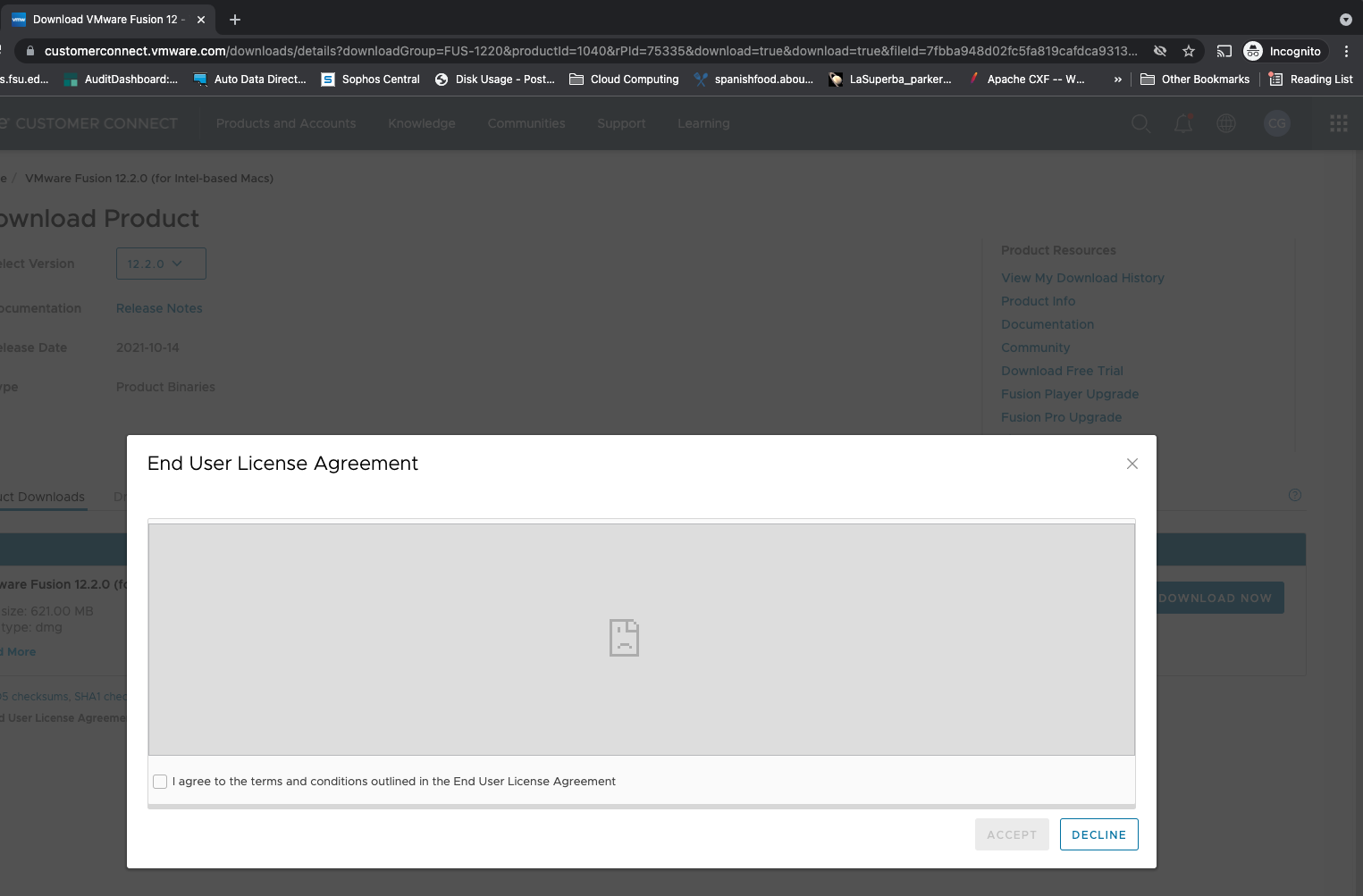Open the LaSuperba_parker bookmark
The width and height of the screenshot is (1363, 896).
click(889, 80)
